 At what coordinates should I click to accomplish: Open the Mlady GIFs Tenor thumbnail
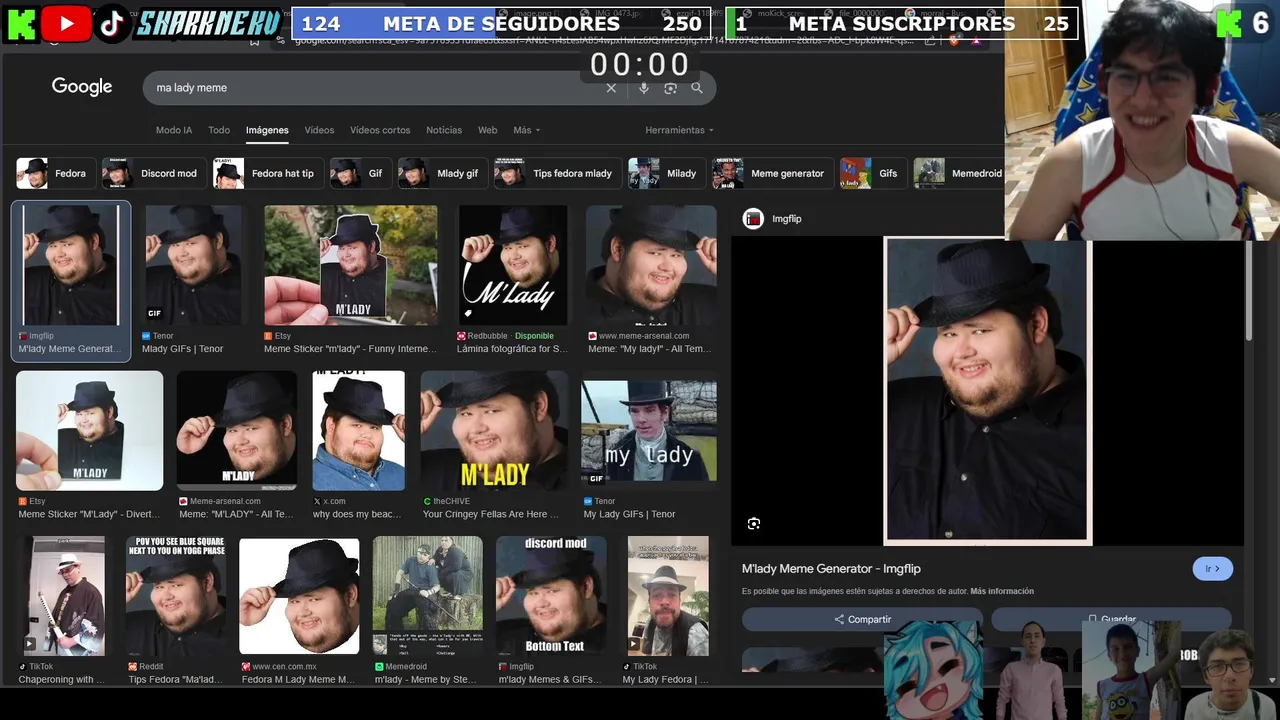tap(193, 265)
